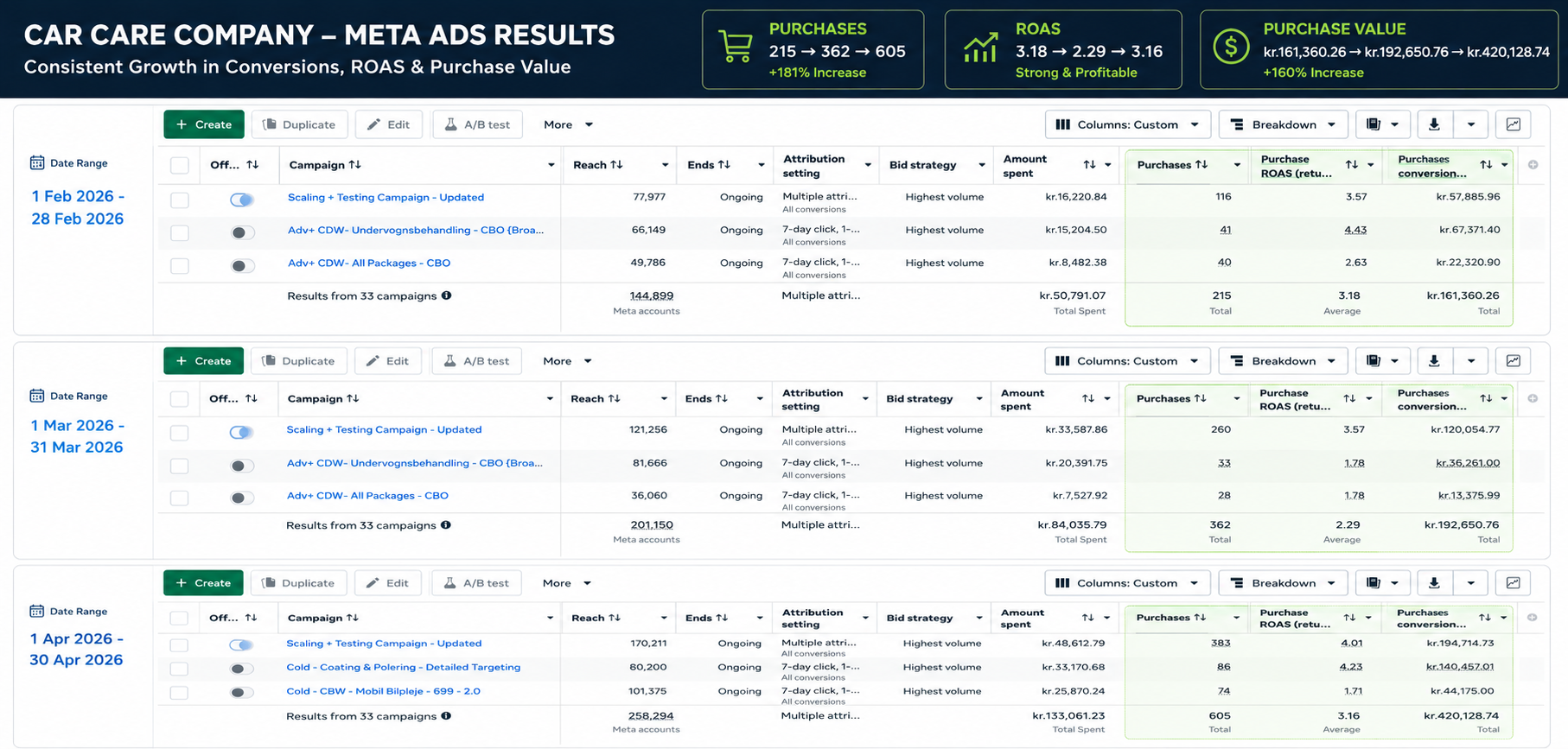This screenshot has height=749, width=1568.
Task: Turn on April Cold - CBW - Mobil Bilpleje switch
Action: [x=242, y=692]
